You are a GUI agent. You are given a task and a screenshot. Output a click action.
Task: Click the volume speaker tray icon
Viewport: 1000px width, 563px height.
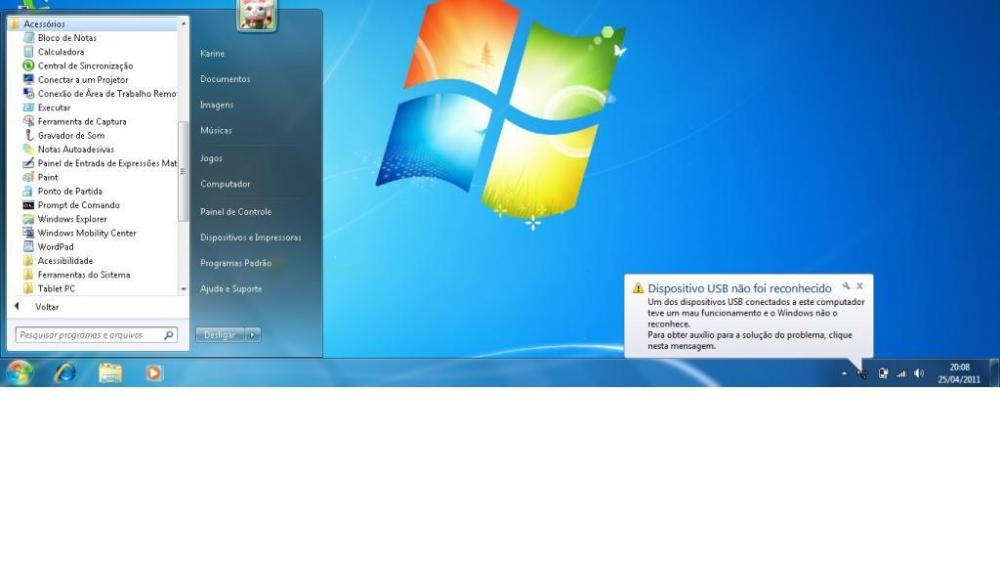point(919,373)
